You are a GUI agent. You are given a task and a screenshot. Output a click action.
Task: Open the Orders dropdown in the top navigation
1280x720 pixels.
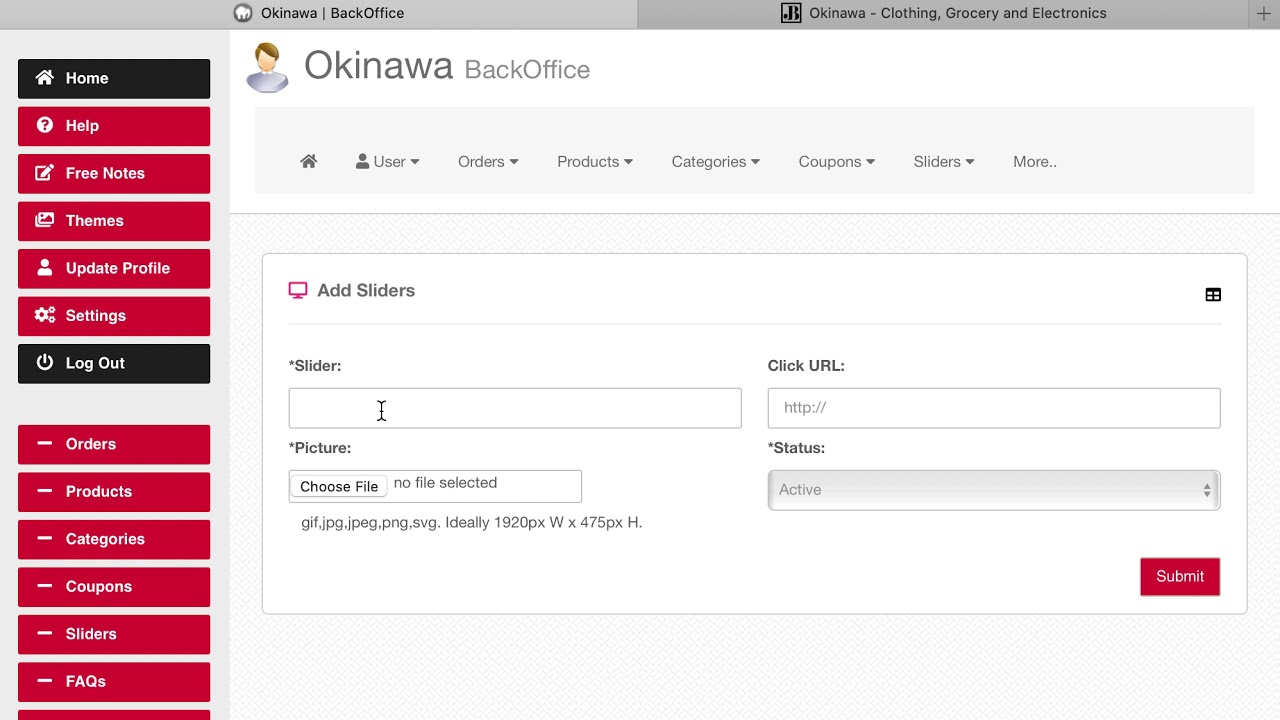click(488, 162)
